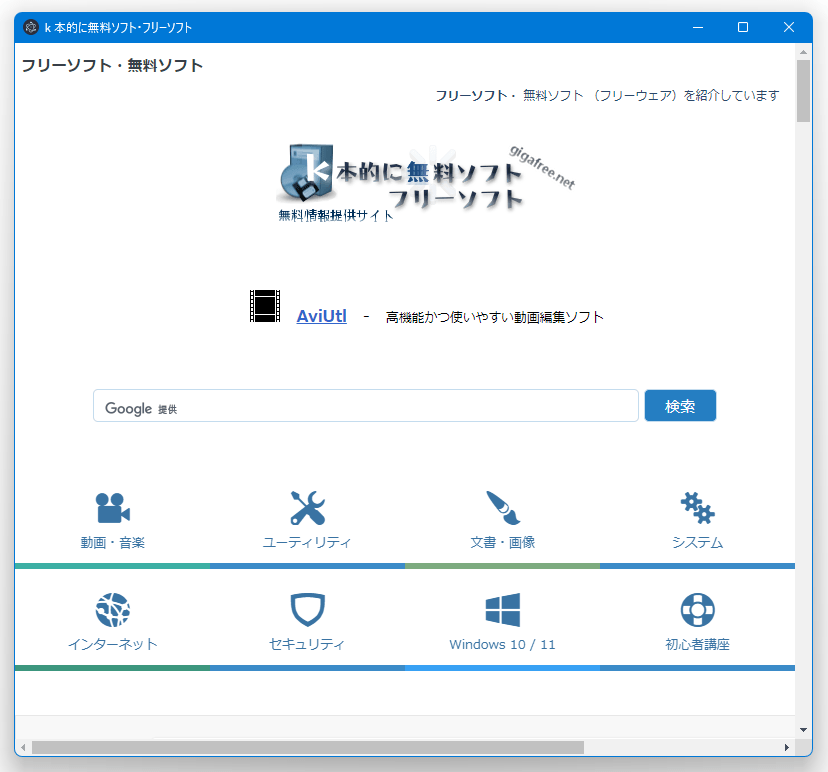Open the フリーソフト・無料ソフト page heading
The height and width of the screenshot is (772, 828).
(112, 65)
